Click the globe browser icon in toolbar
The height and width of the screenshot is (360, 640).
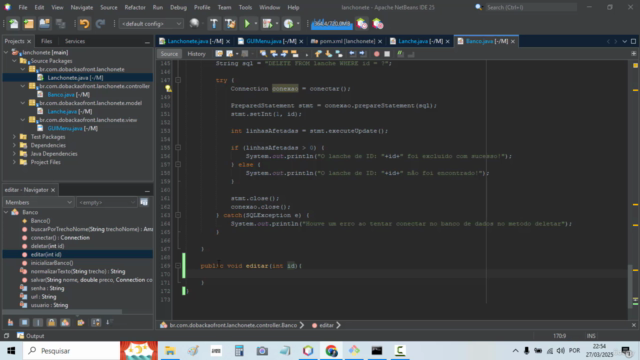tap(194, 24)
